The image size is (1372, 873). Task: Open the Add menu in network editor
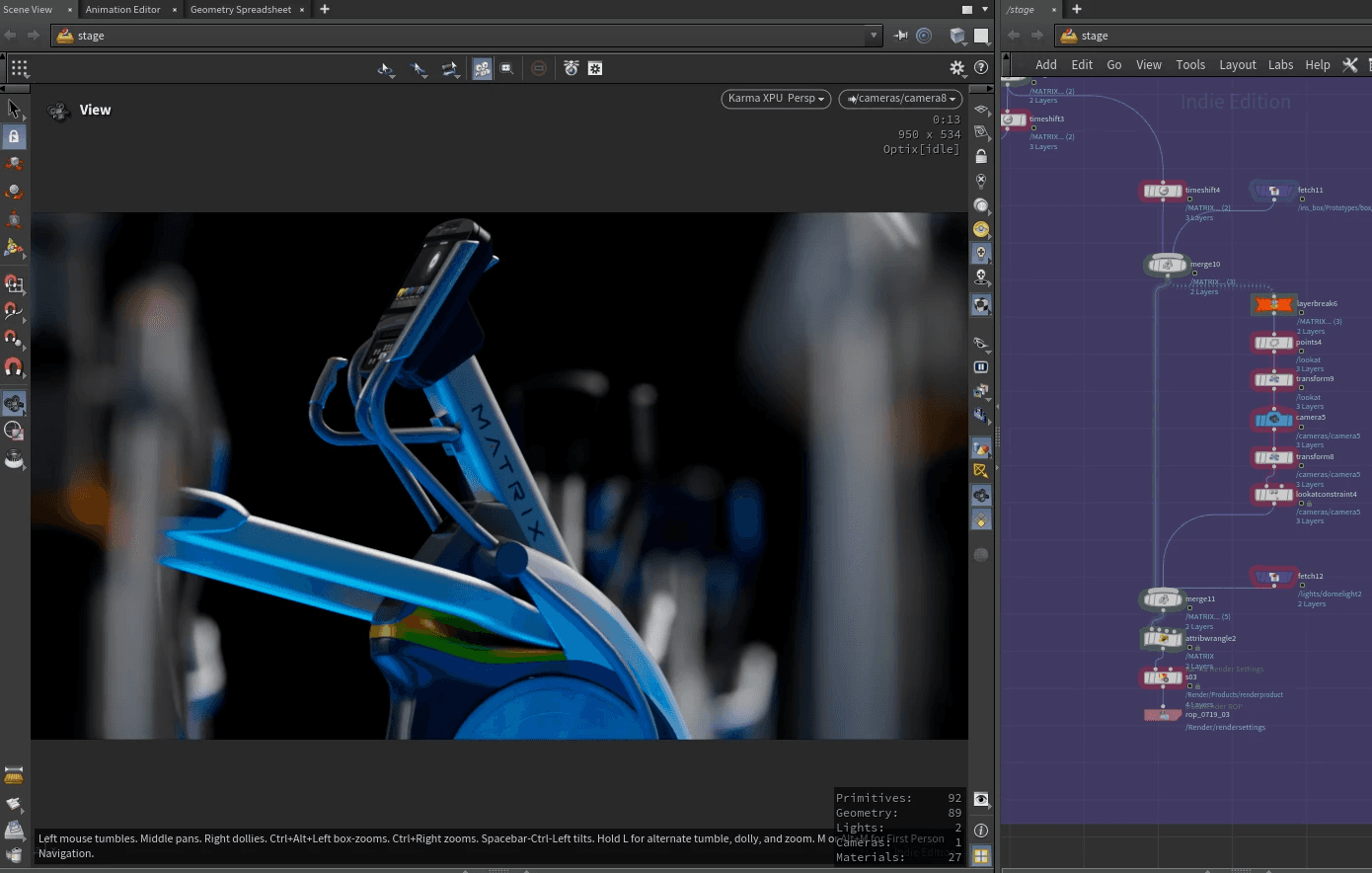1046,64
